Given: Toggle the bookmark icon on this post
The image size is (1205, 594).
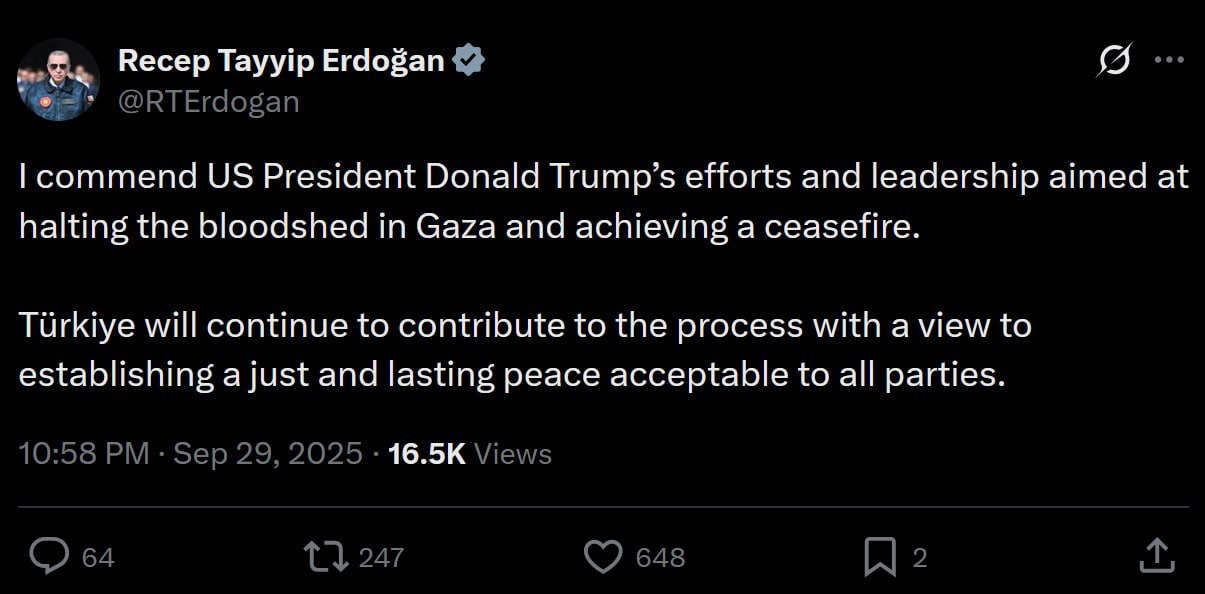Looking at the screenshot, I should [x=880, y=556].
